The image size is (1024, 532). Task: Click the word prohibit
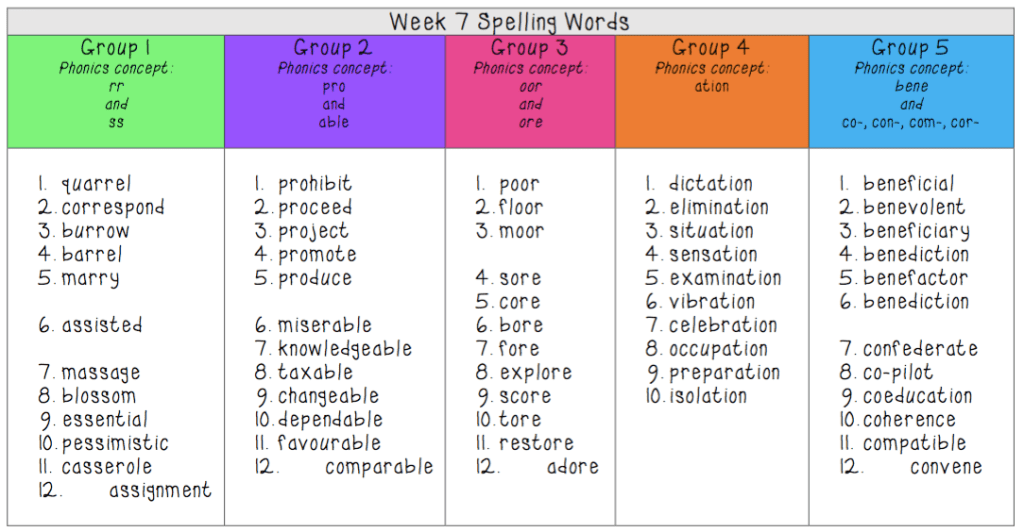[x=315, y=184]
